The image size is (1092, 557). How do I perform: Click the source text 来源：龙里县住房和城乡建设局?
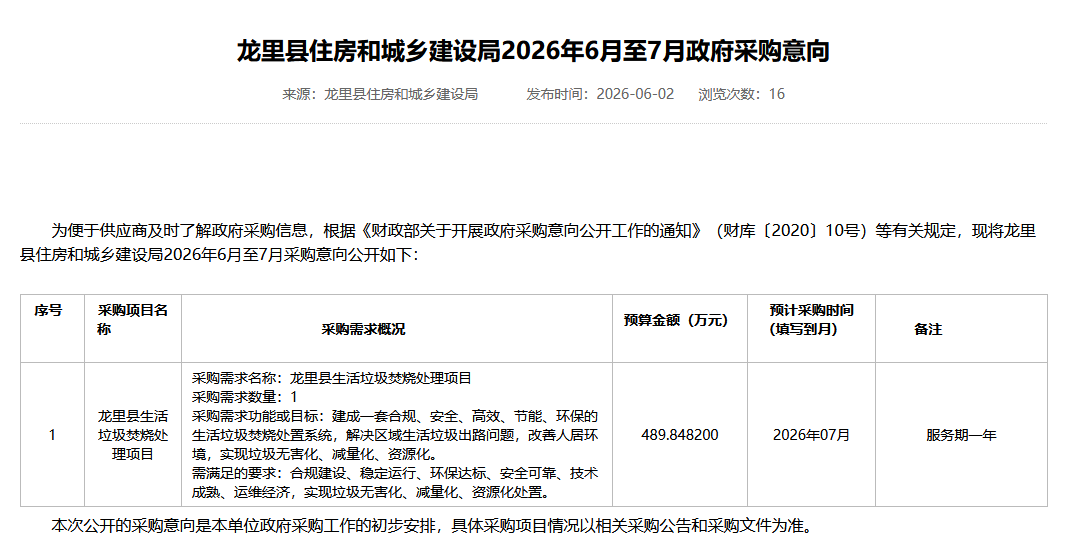pos(380,94)
